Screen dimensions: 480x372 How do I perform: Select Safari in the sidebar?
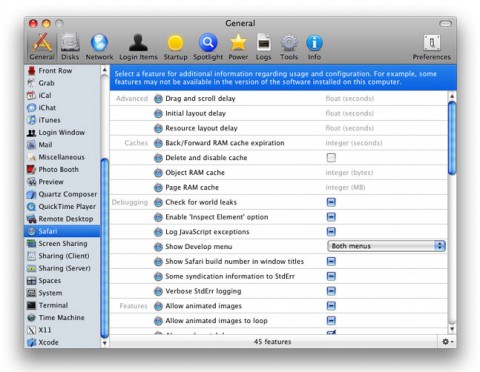click(62, 231)
